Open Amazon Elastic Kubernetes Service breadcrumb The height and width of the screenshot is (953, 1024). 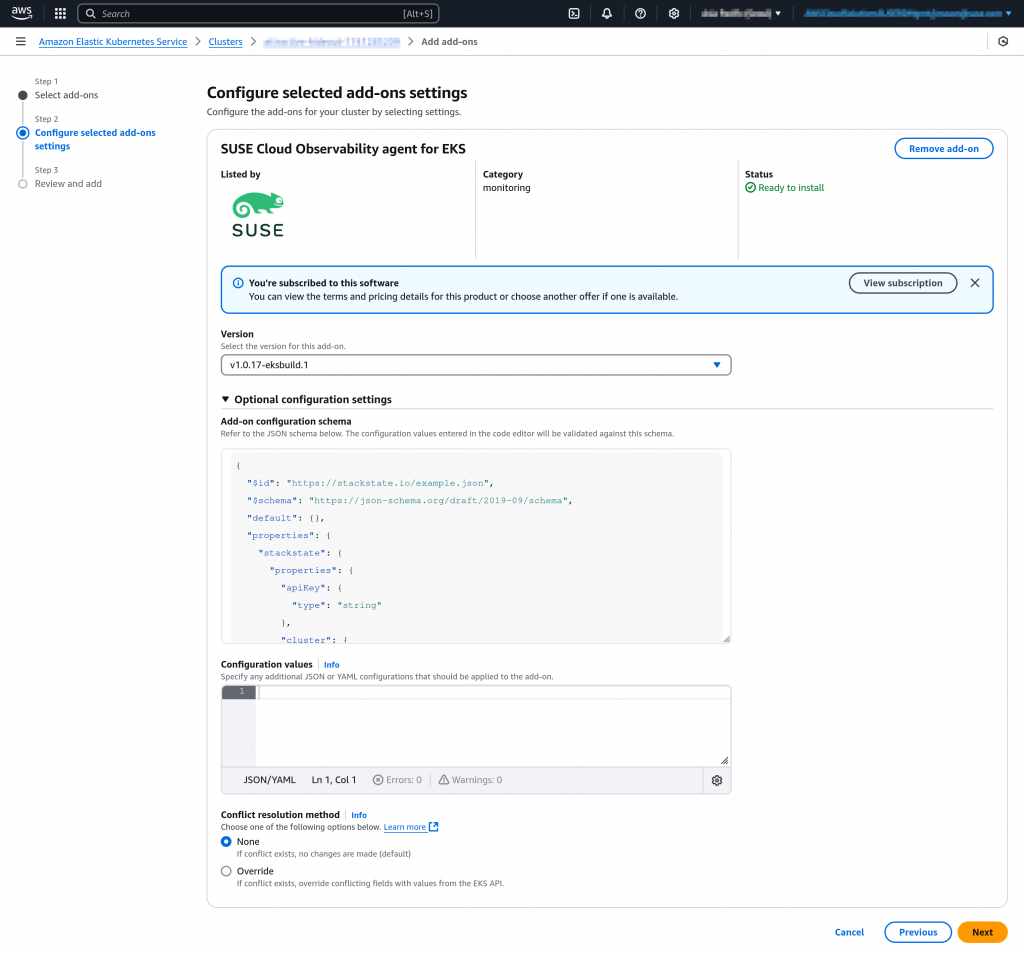[112, 42]
